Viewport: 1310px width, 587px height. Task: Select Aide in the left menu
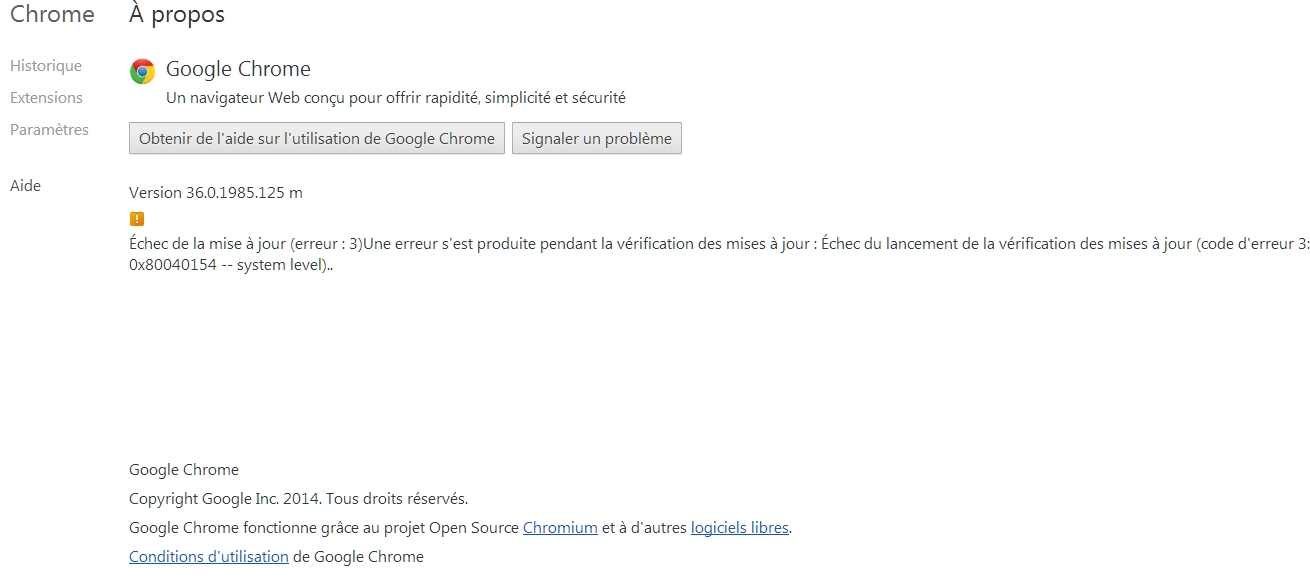point(25,186)
